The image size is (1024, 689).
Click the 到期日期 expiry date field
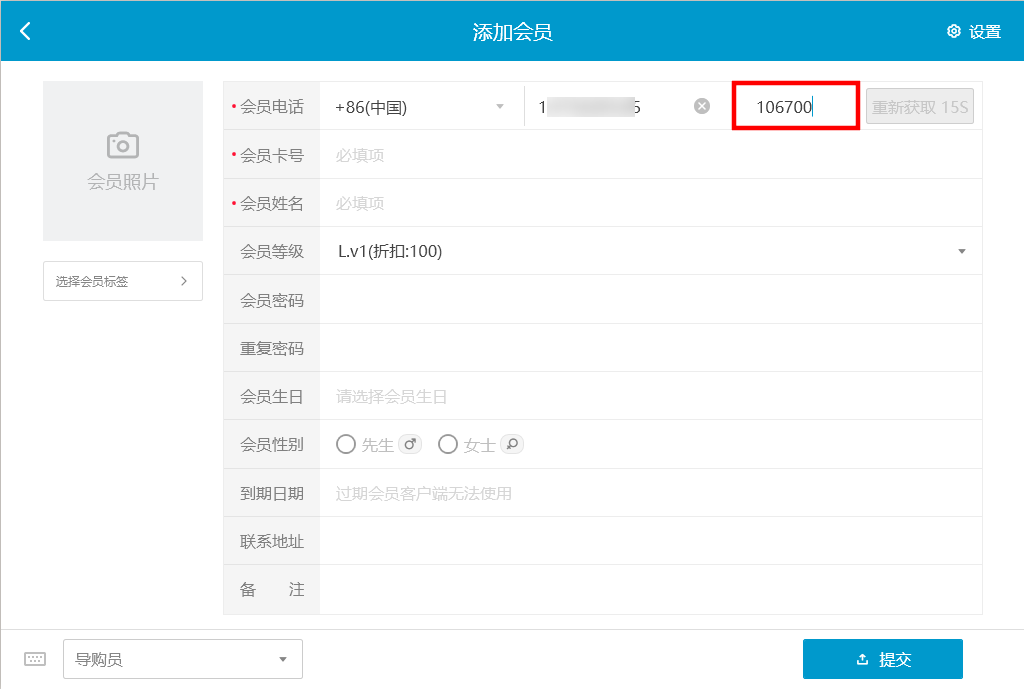650,493
